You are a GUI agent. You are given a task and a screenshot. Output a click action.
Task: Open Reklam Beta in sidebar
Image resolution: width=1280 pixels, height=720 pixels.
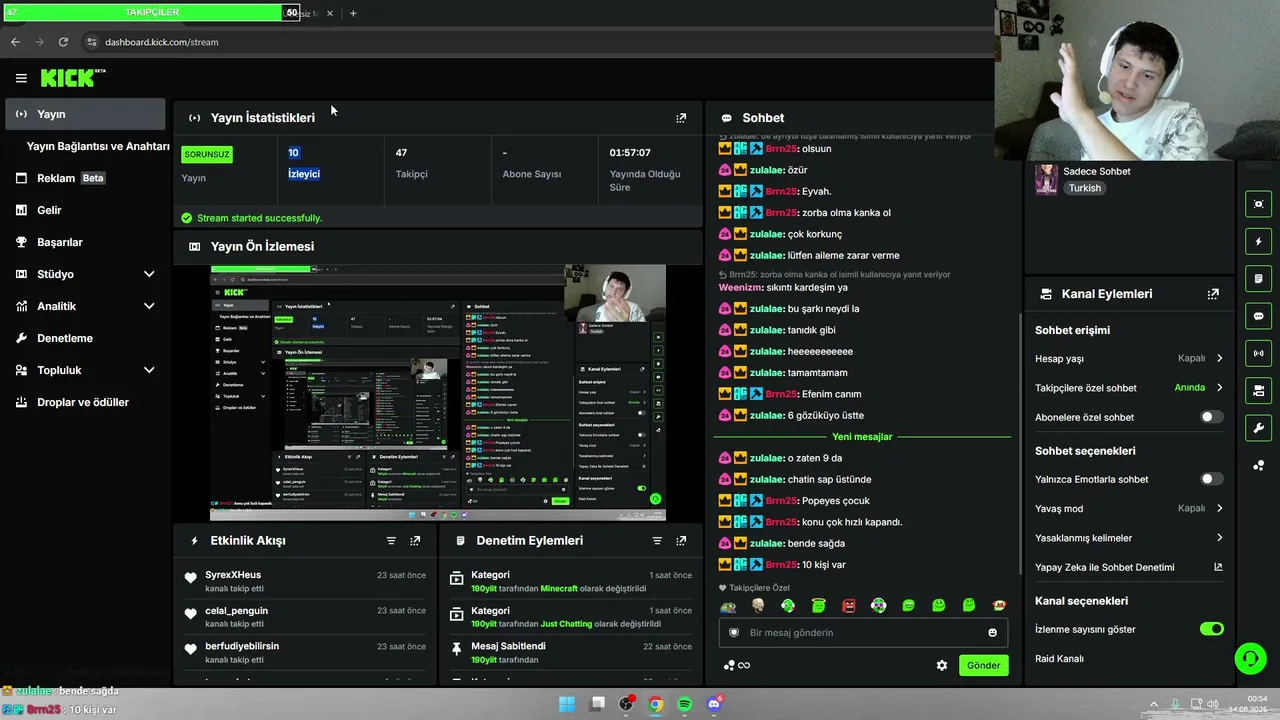(85, 178)
